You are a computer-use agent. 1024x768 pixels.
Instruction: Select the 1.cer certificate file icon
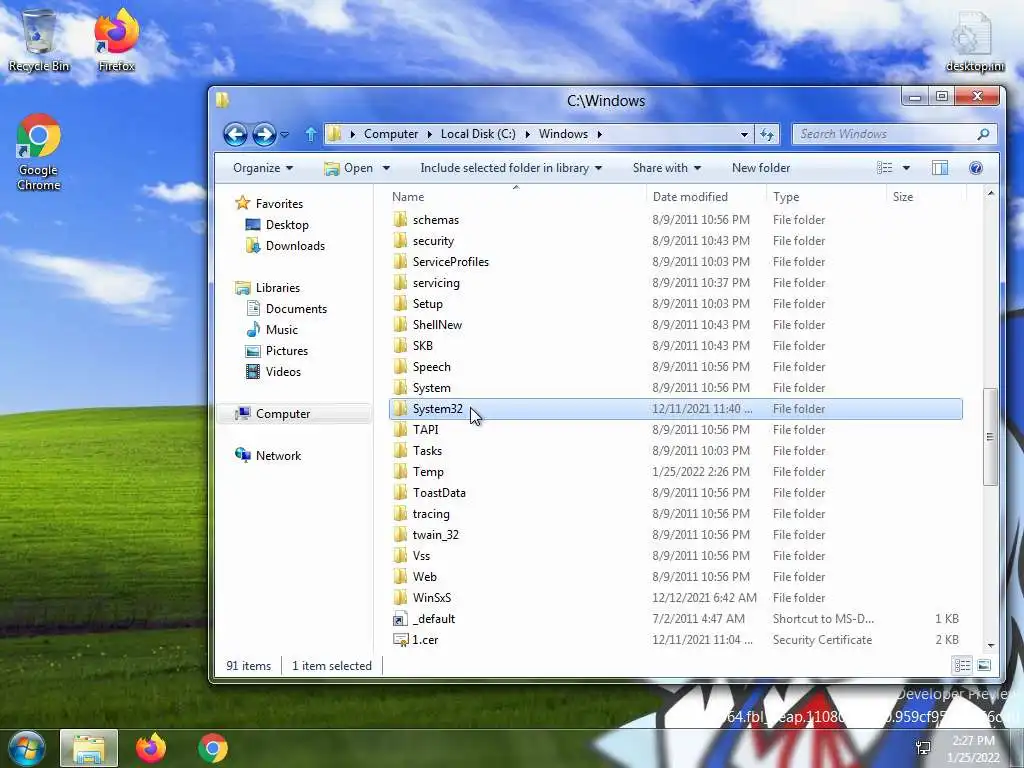pyautogui.click(x=400, y=640)
